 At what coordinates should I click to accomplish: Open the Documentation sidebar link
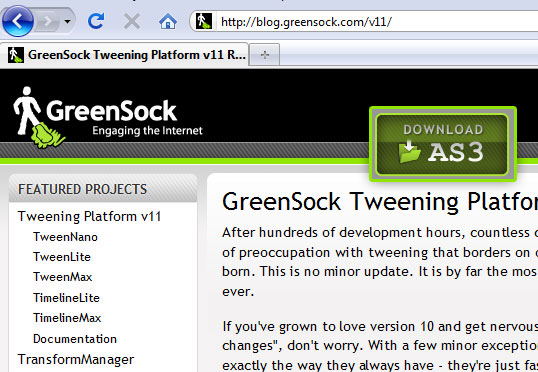[75, 339]
